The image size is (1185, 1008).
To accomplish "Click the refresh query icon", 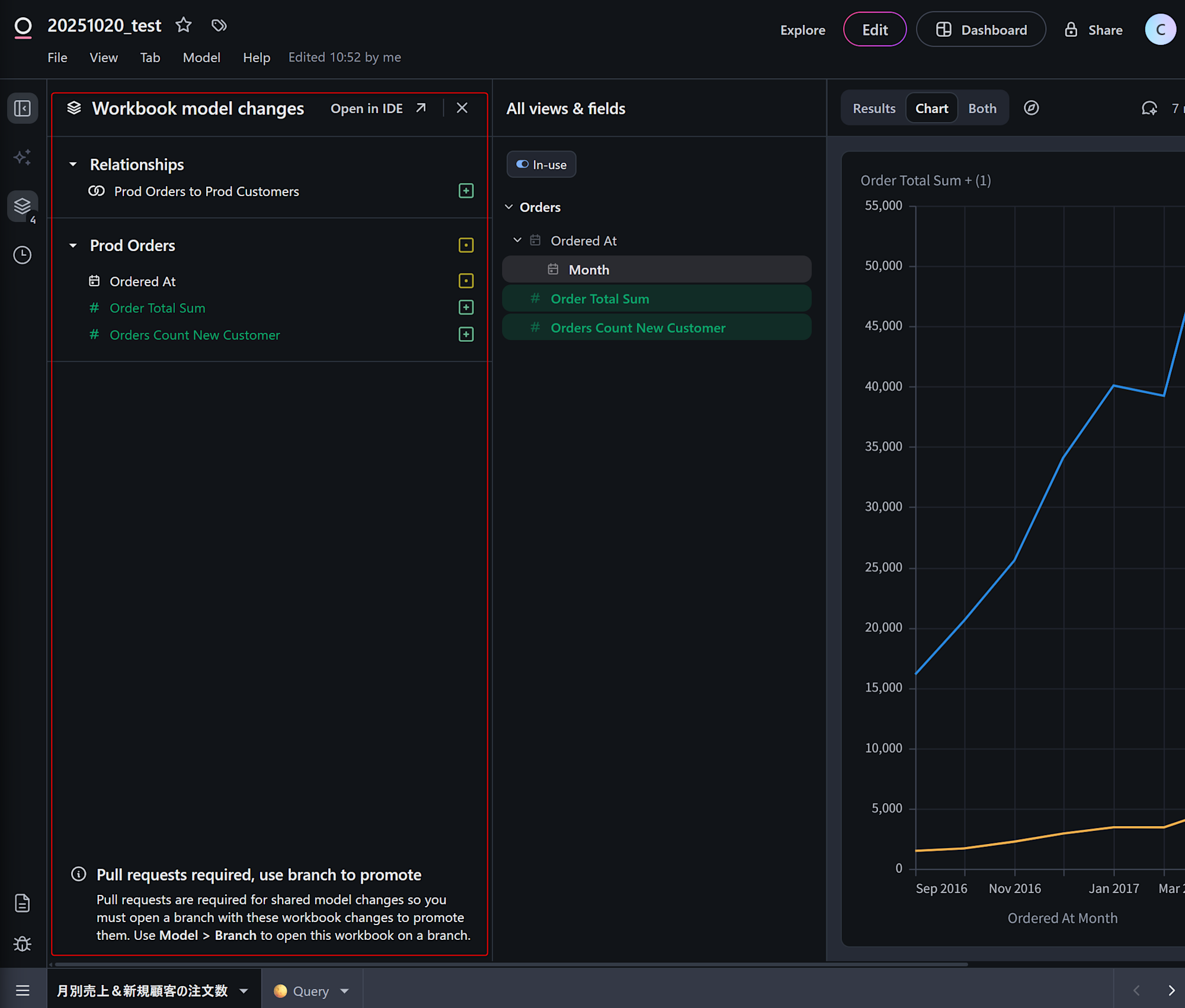I will [1149, 108].
